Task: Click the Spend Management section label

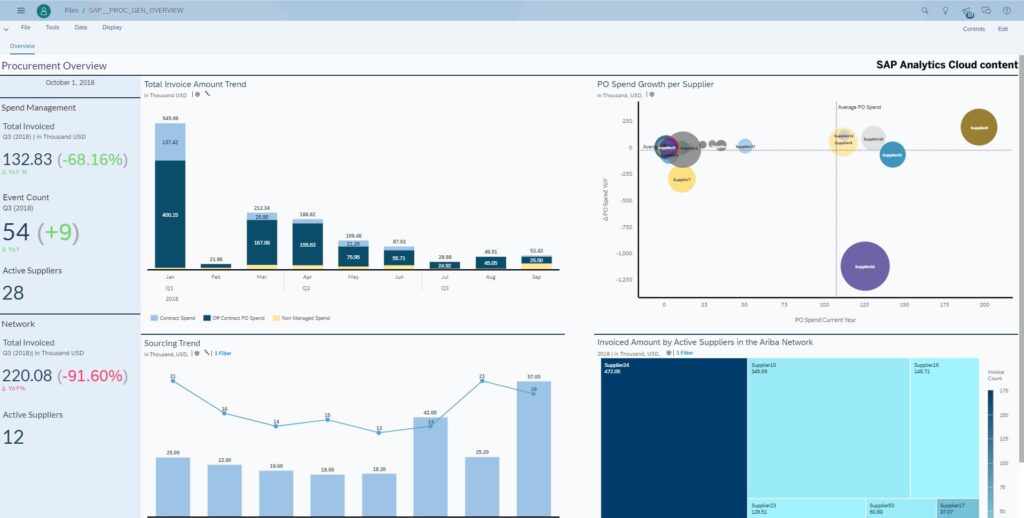Action: [39, 108]
